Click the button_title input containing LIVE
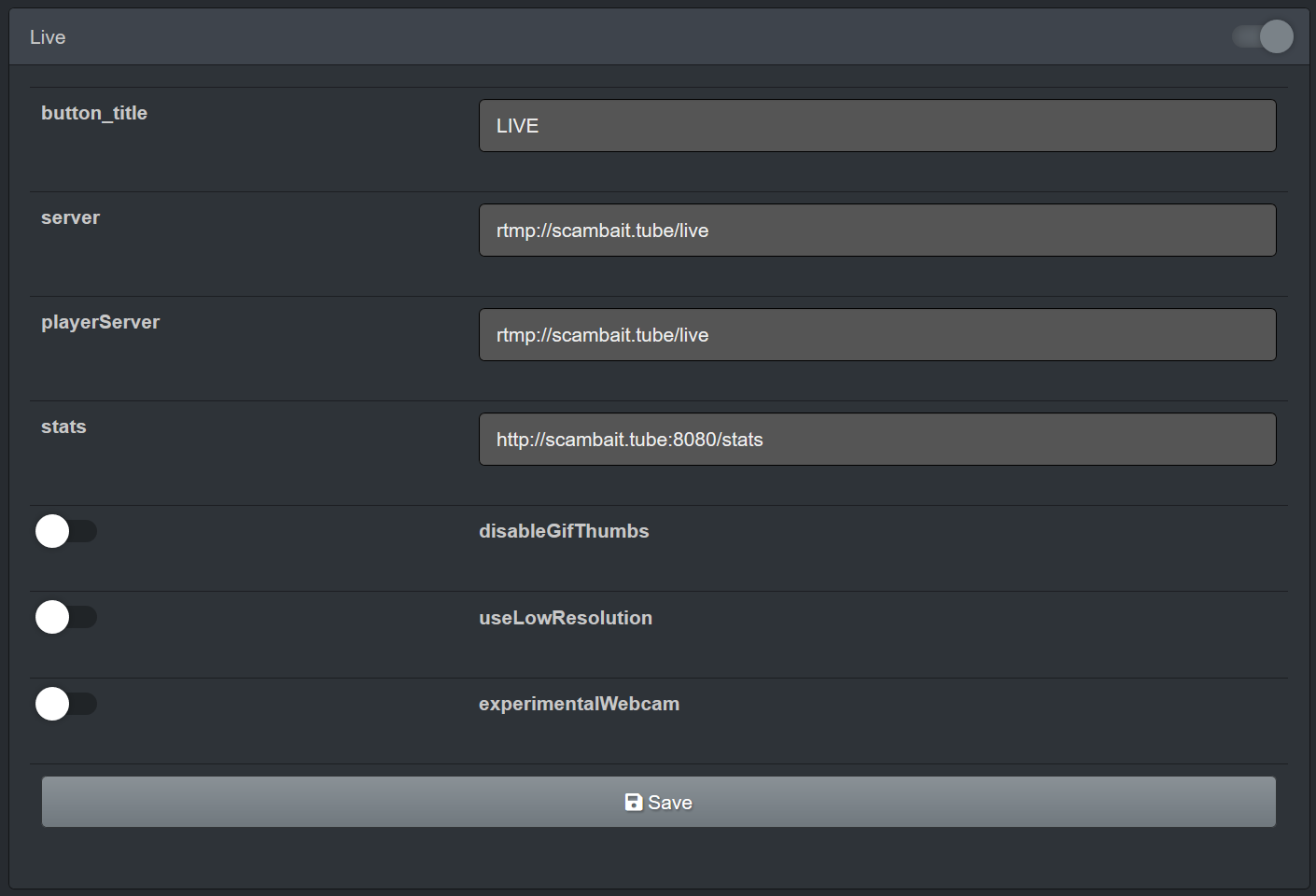This screenshot has height=896, width=1316. click(877, 126)
